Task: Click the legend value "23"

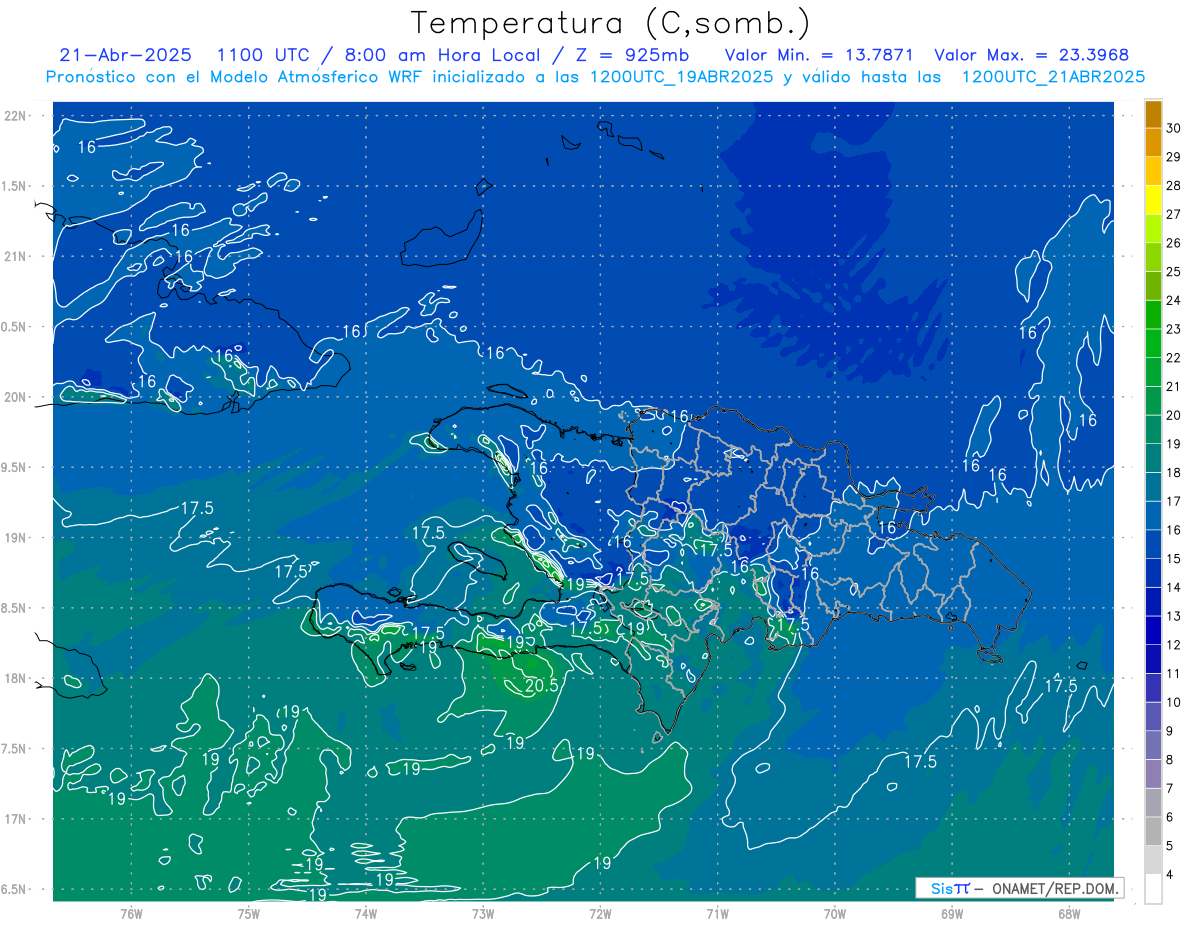Action: point(1174,329)
